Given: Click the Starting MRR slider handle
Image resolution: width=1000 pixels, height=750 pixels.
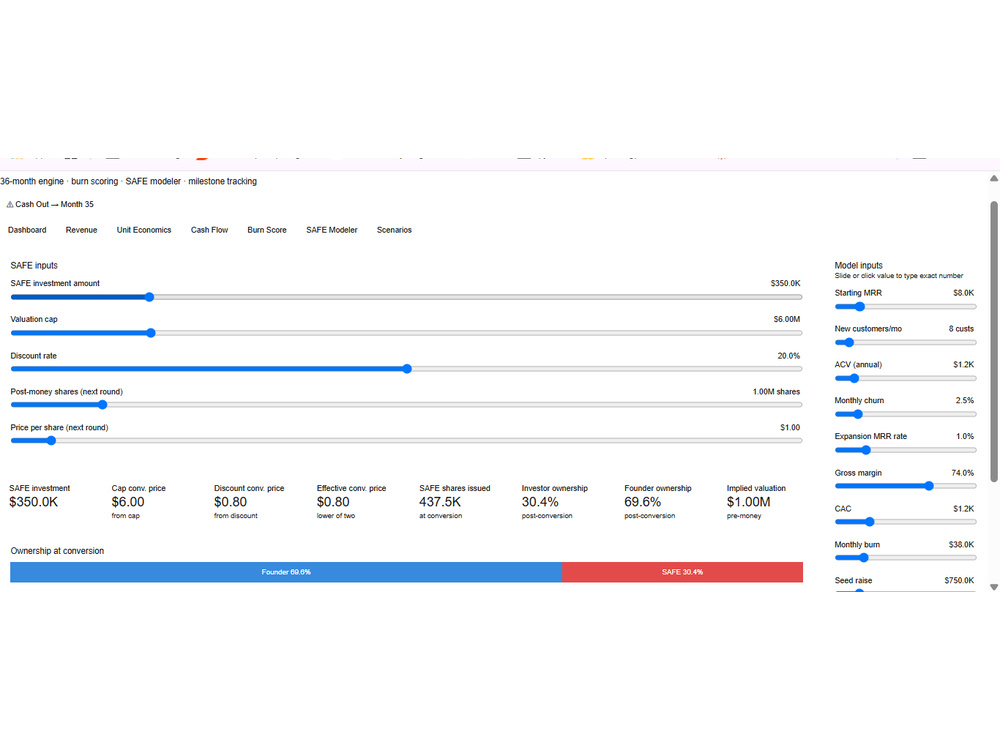Looking at the screenshot, I should click(860, 307).
